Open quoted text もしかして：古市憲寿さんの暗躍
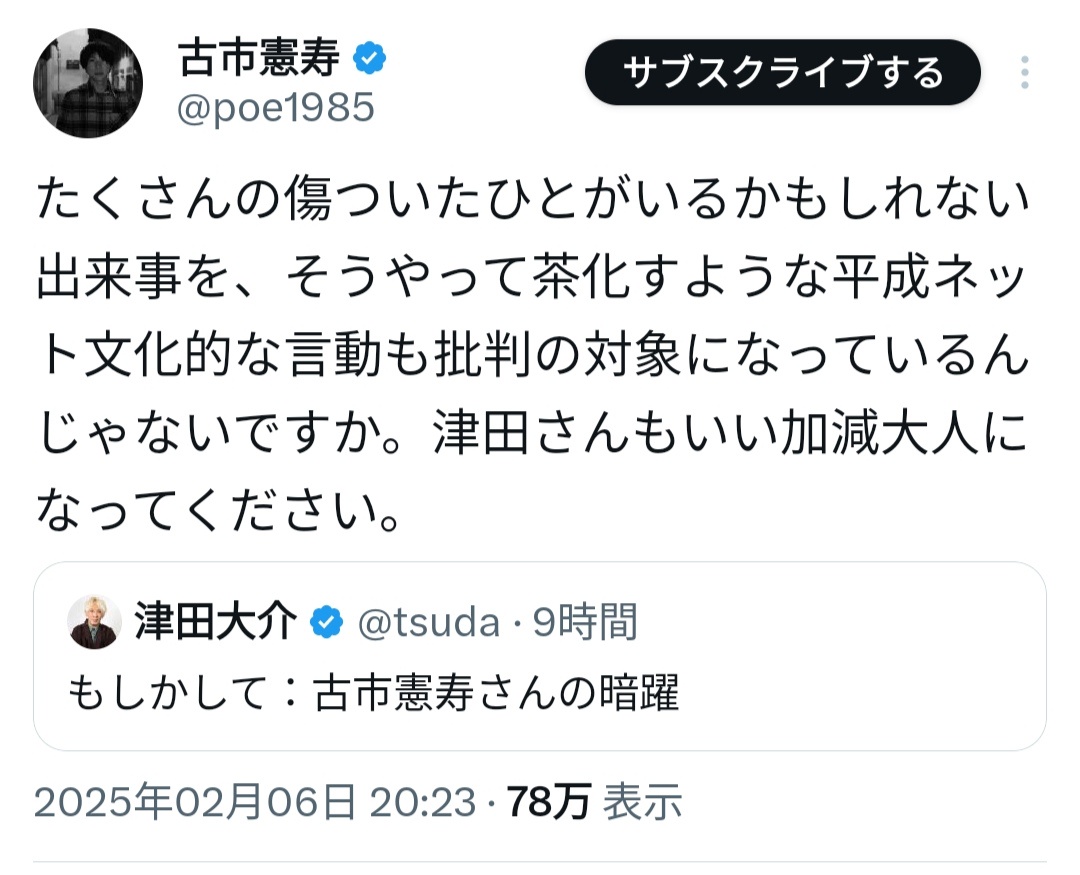Screen dimensions: 1080x875 click(373, 692)
